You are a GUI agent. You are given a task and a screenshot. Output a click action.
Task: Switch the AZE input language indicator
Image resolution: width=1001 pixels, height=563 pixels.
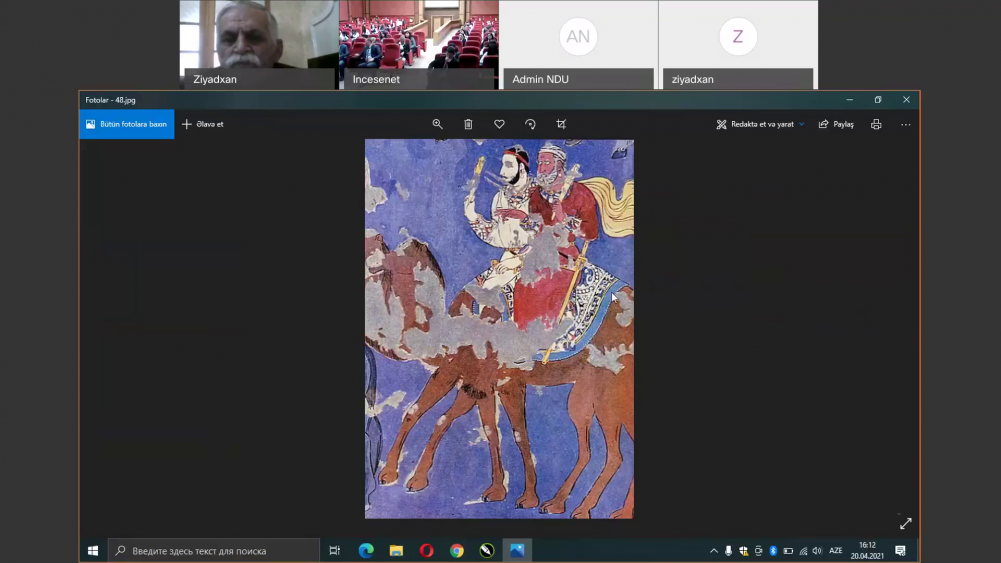(836, 551)
